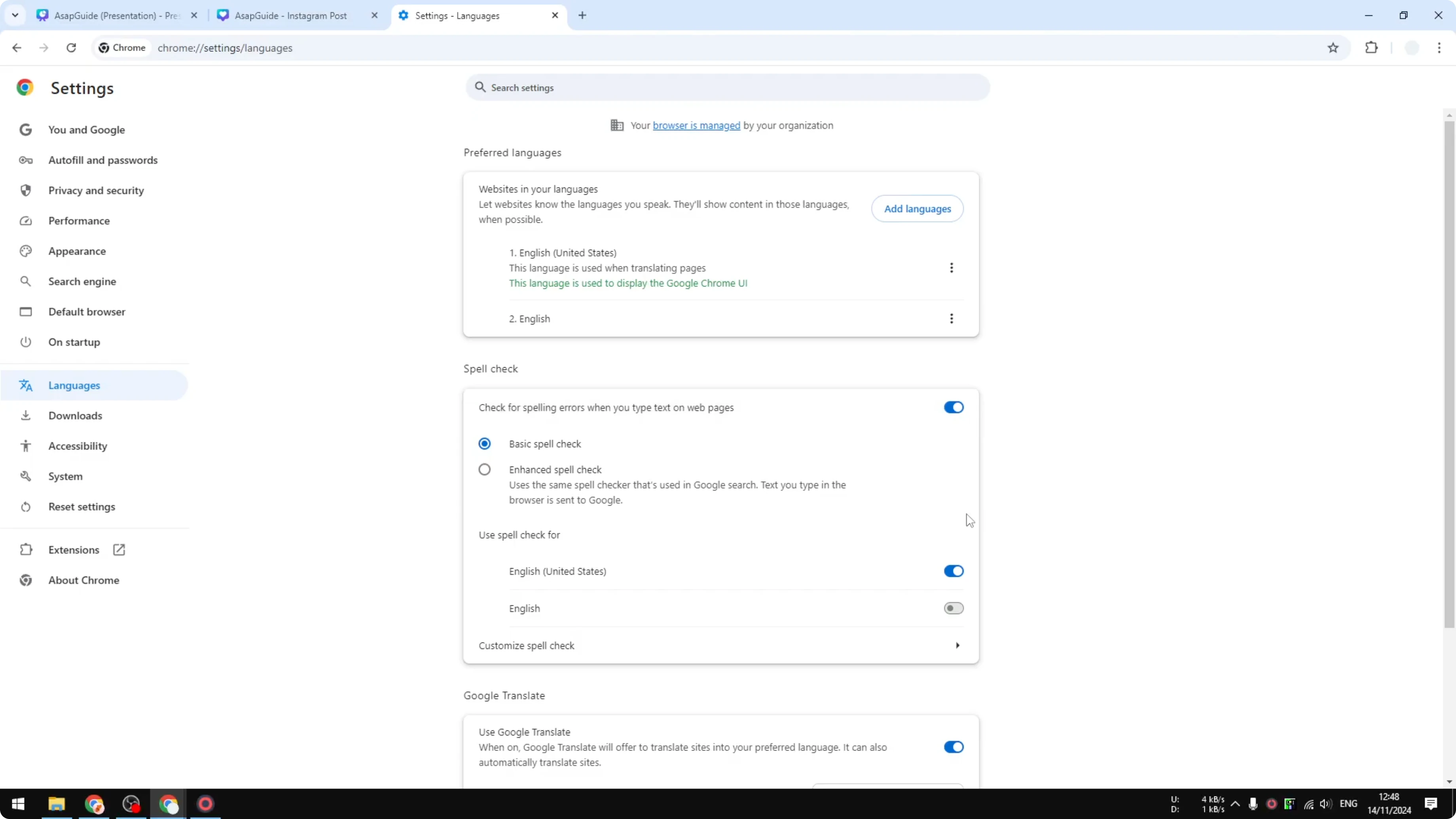Switch to AsapGuide Instagram Post tab
1456x819 pixels.
point(290,16)
